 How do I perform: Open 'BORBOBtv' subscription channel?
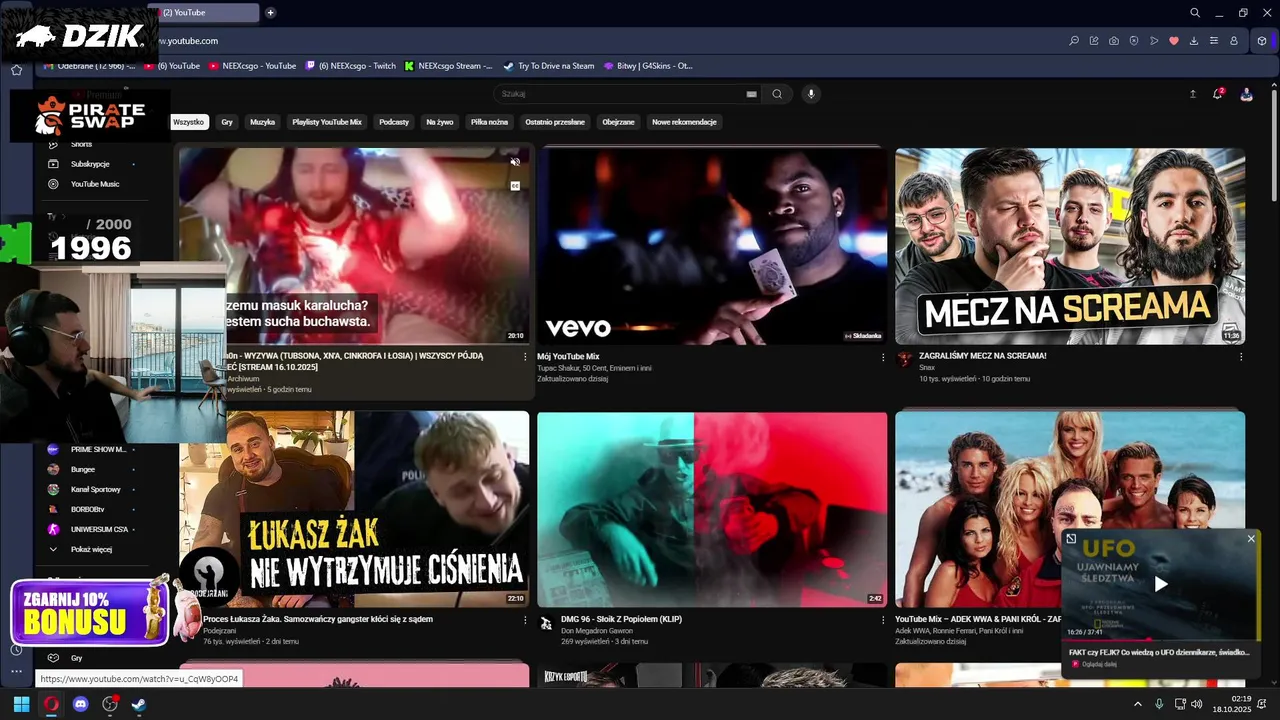90,509
